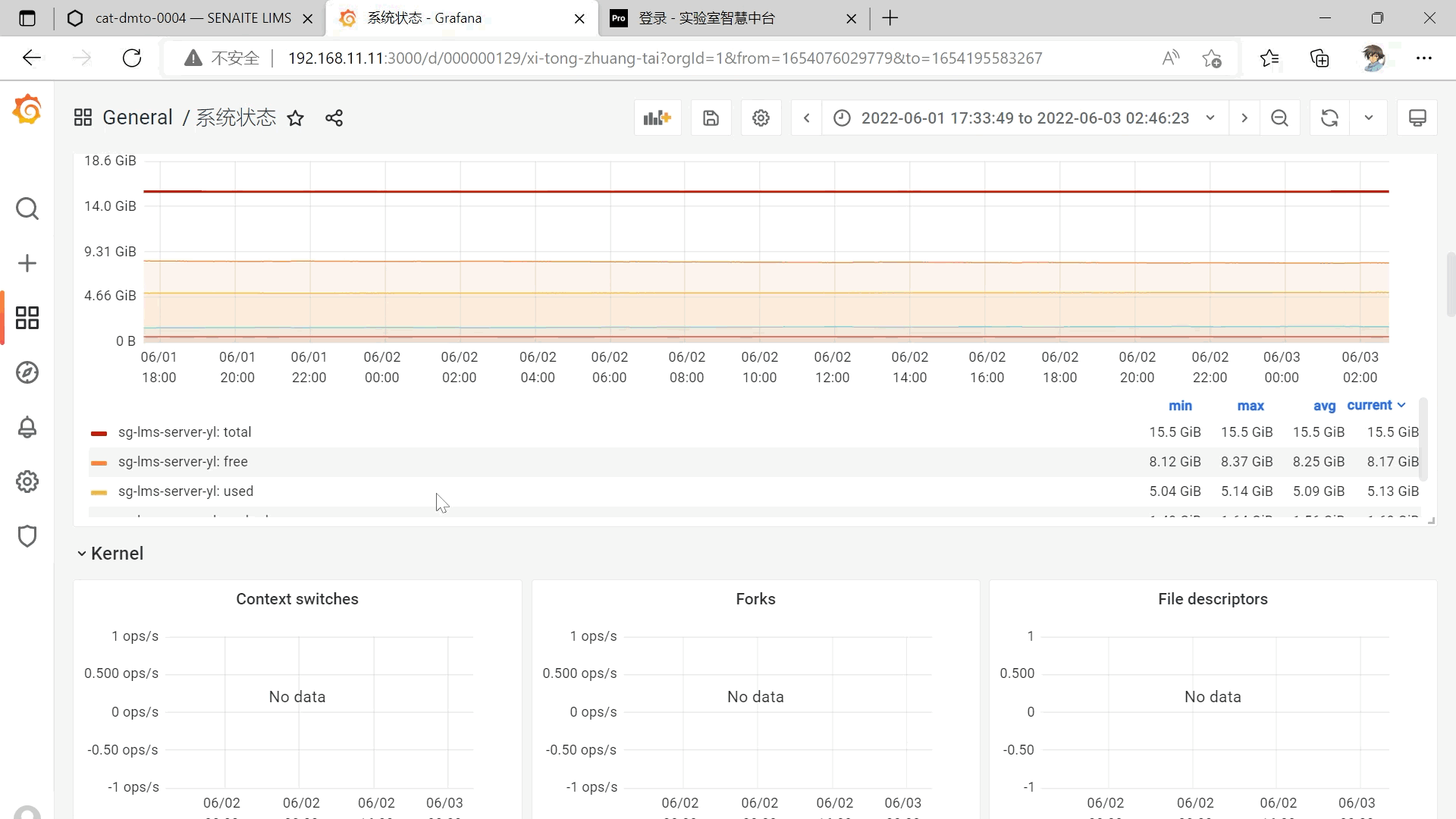Click the zoom out time range icon

tap(1279, 118)
